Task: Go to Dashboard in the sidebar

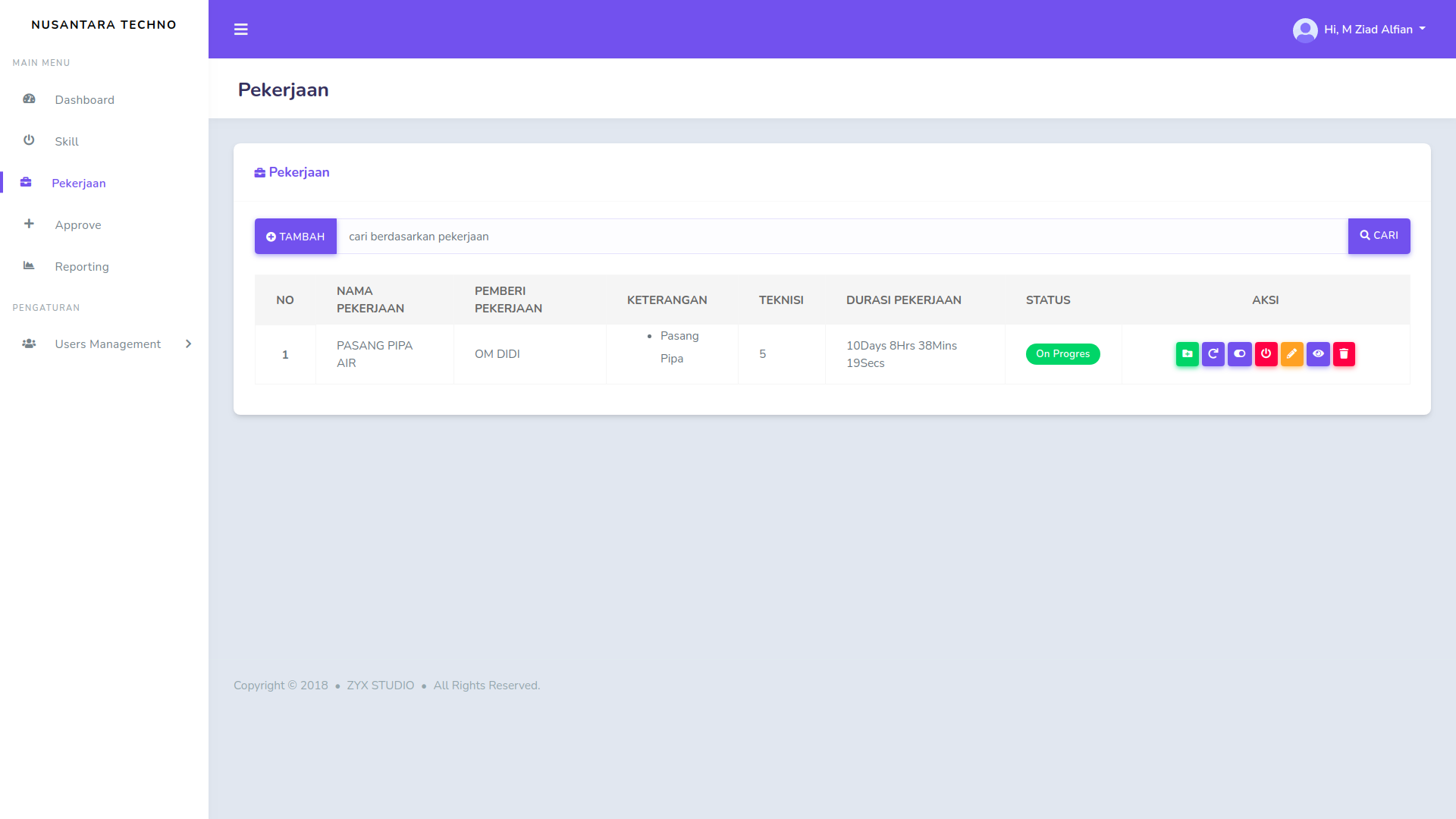Action: pyautogui.click(x=104, y=99)
